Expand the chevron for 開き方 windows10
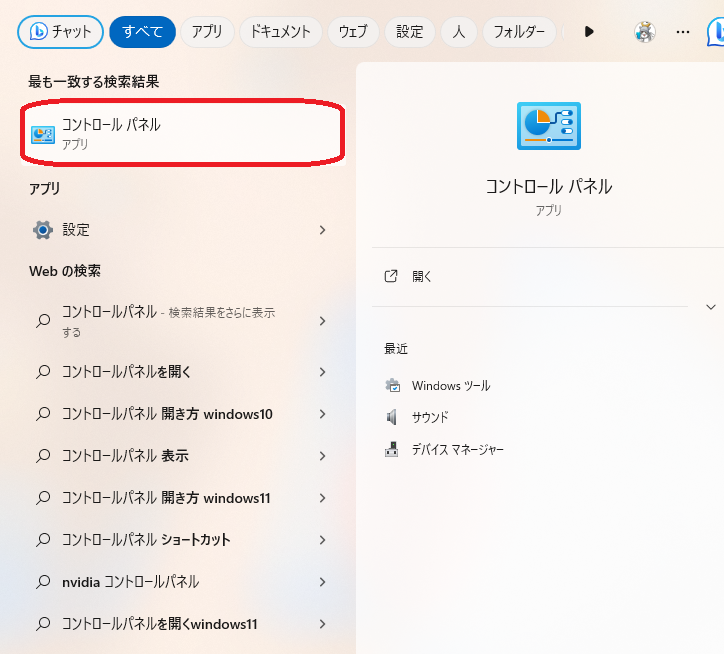 pos(322,414)
